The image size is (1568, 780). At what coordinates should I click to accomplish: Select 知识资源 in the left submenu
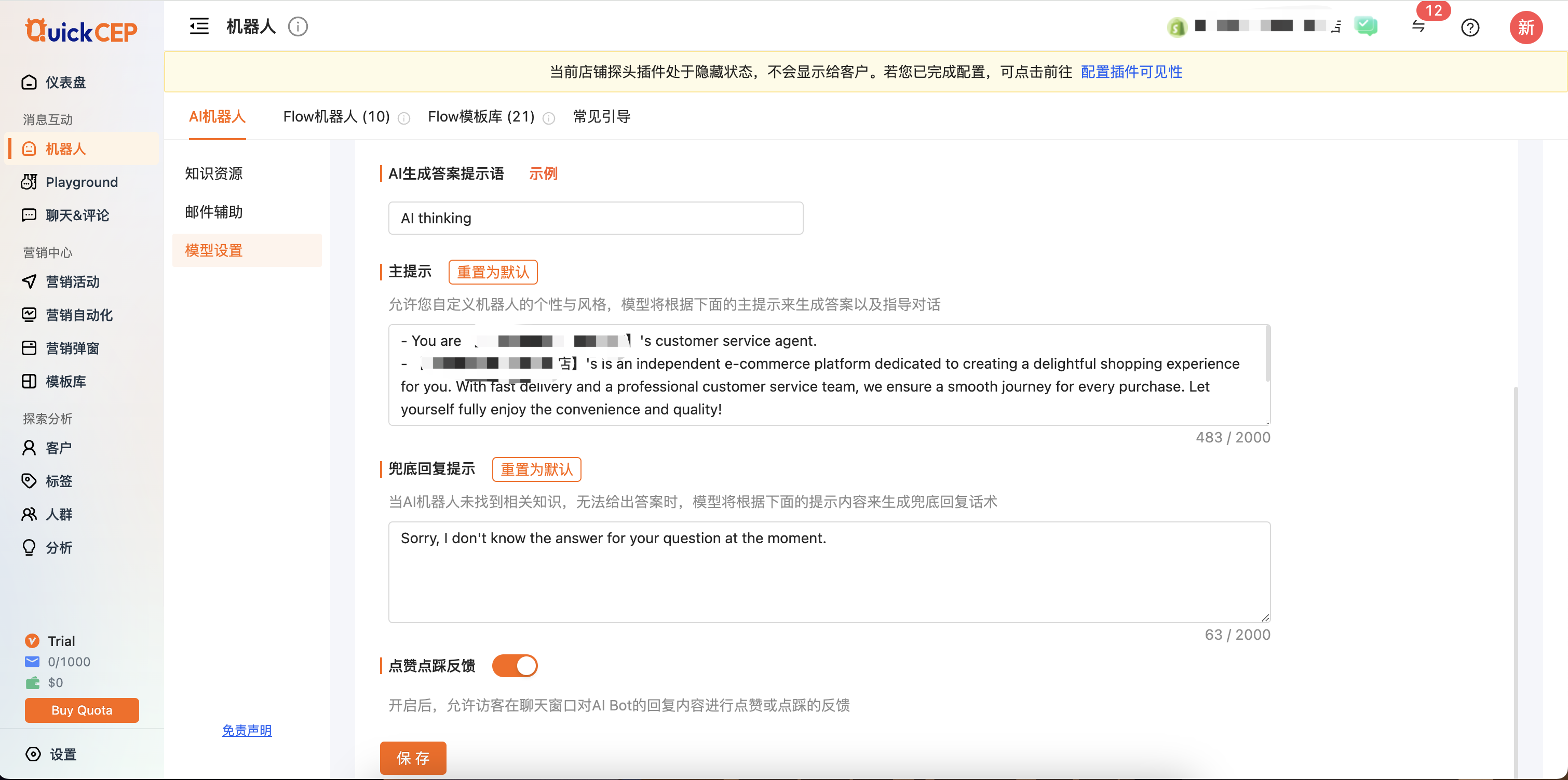[x=213, y=173]
